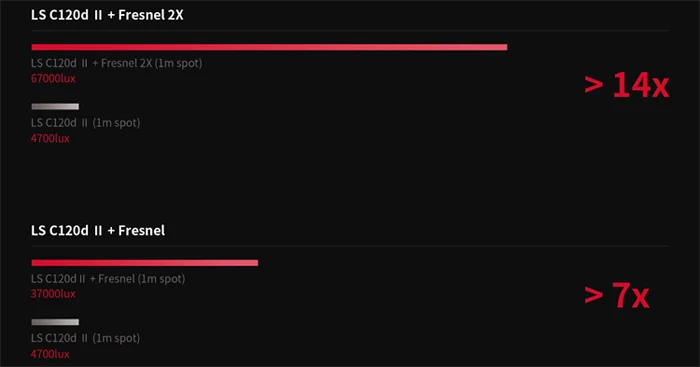
Task: Click the red 67000lux value text
Action: 53,79
